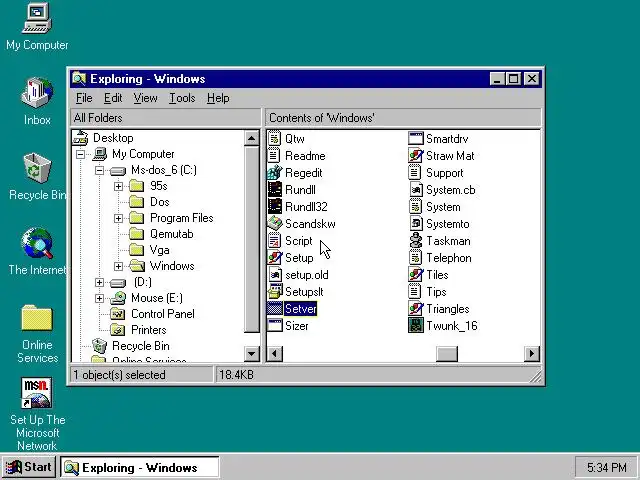Image resolution: width=640 pixels, height=480 pixels.
Task: Select the Setver file icon
Action: tap(274, 309)
